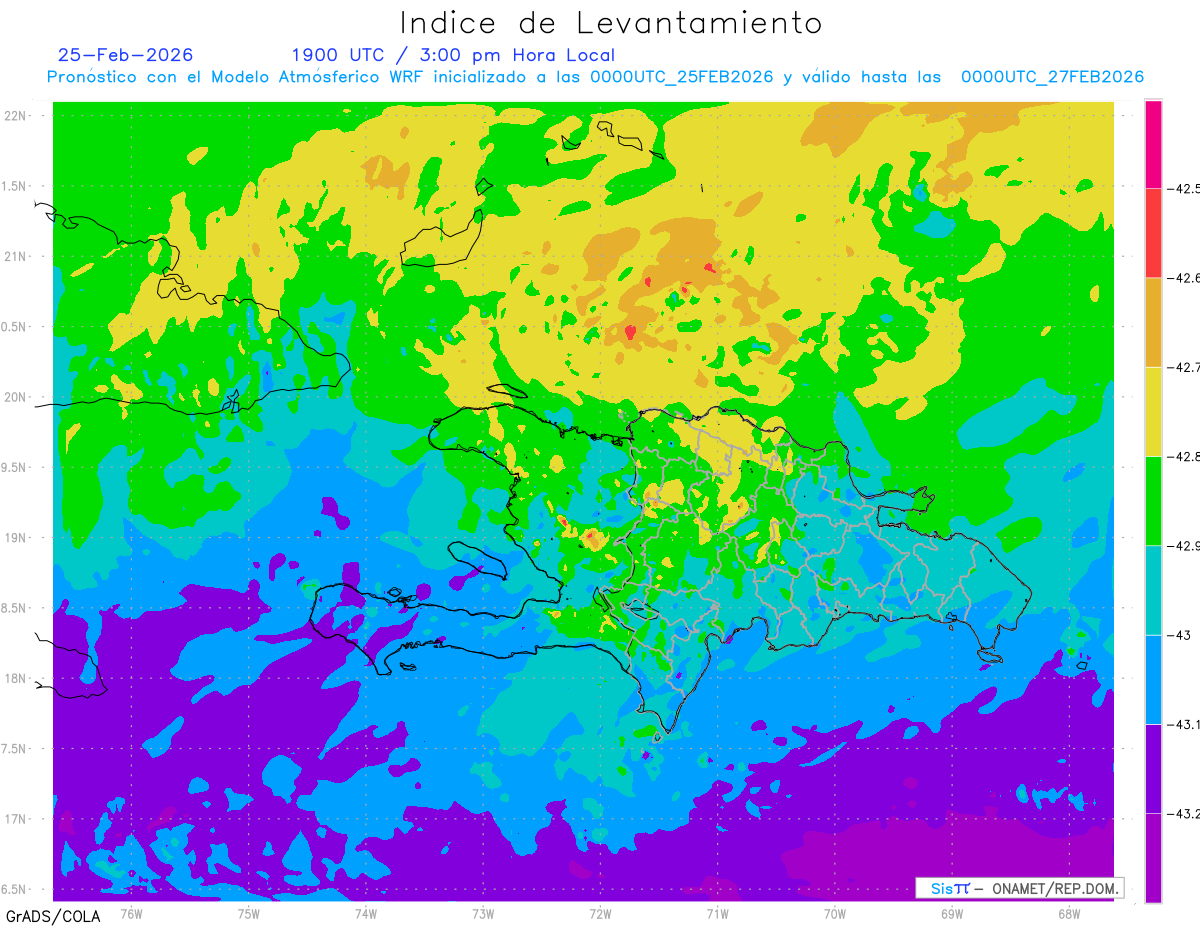
Task: Click the violet swatch below -43.2
Action: (x=1153, y=857)
